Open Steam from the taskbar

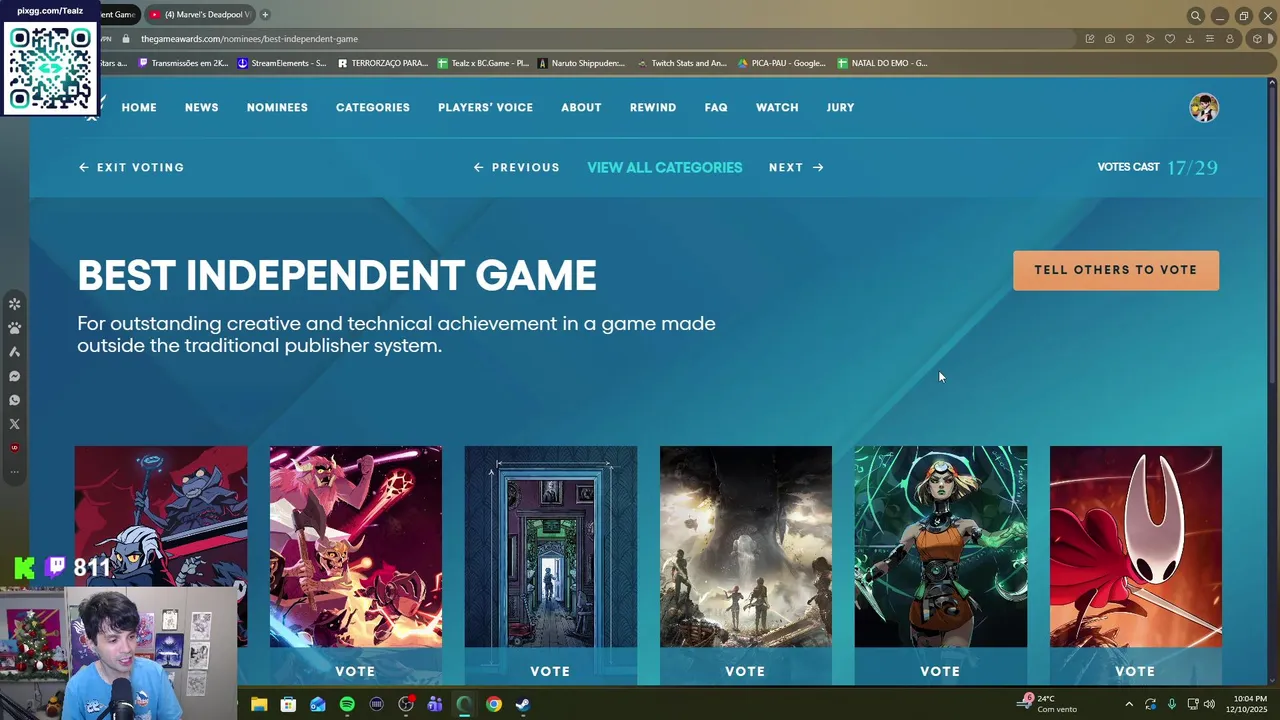coord(523,704)
